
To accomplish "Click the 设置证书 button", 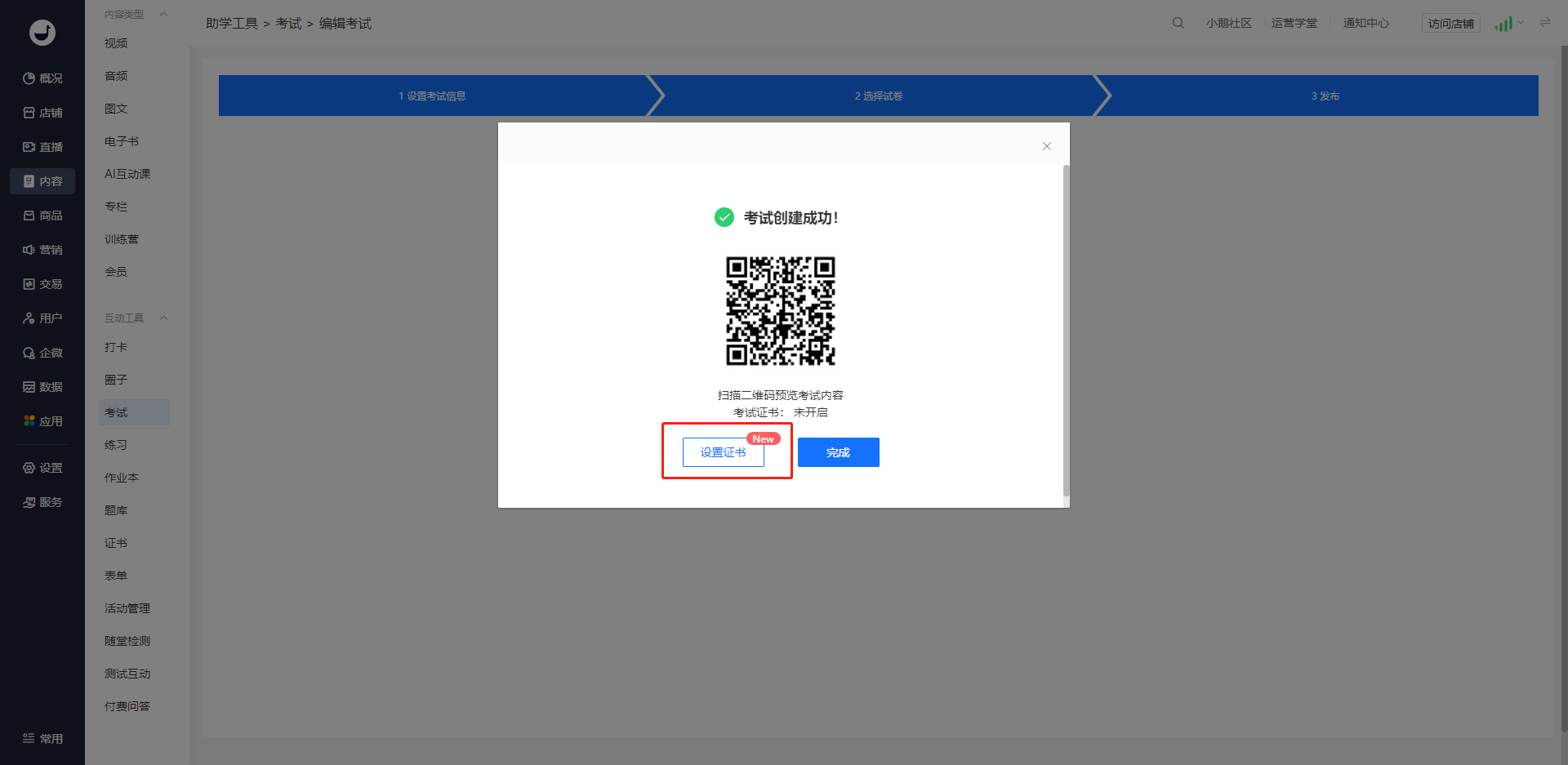I will tap(723, 452).
